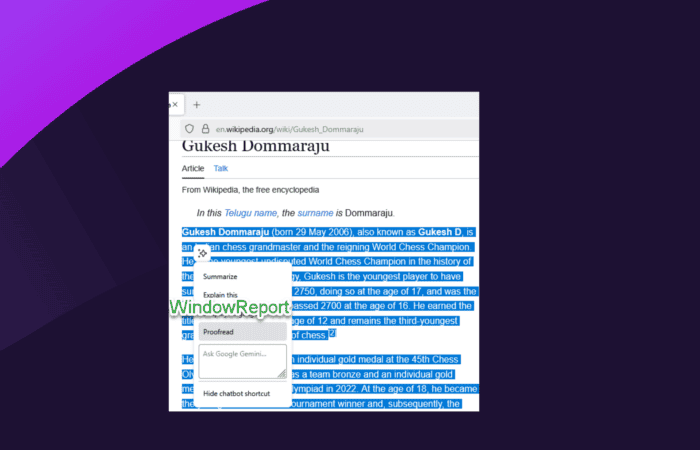Click the Wikipedia URL in address bar
The image size is (700, 450).
coord(290,129)
